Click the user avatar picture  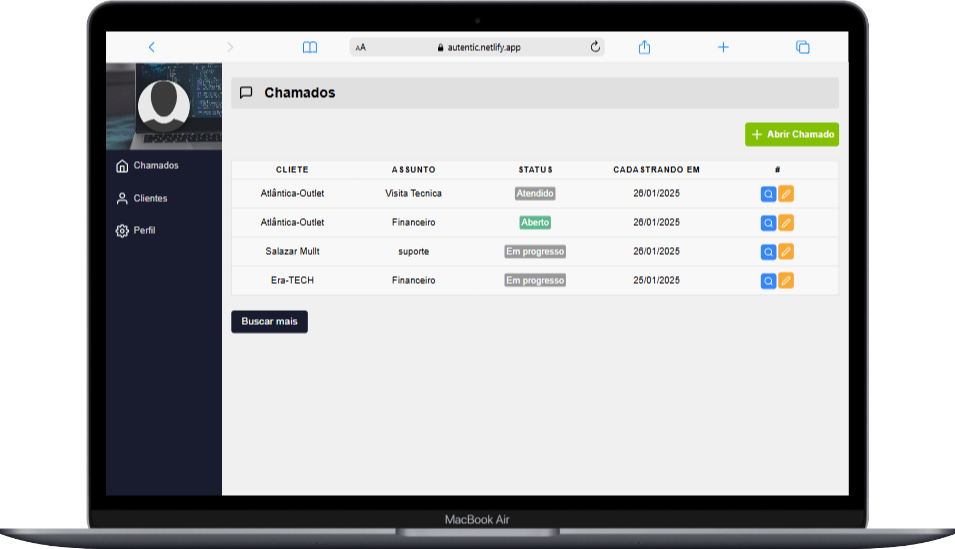point(163,104)
